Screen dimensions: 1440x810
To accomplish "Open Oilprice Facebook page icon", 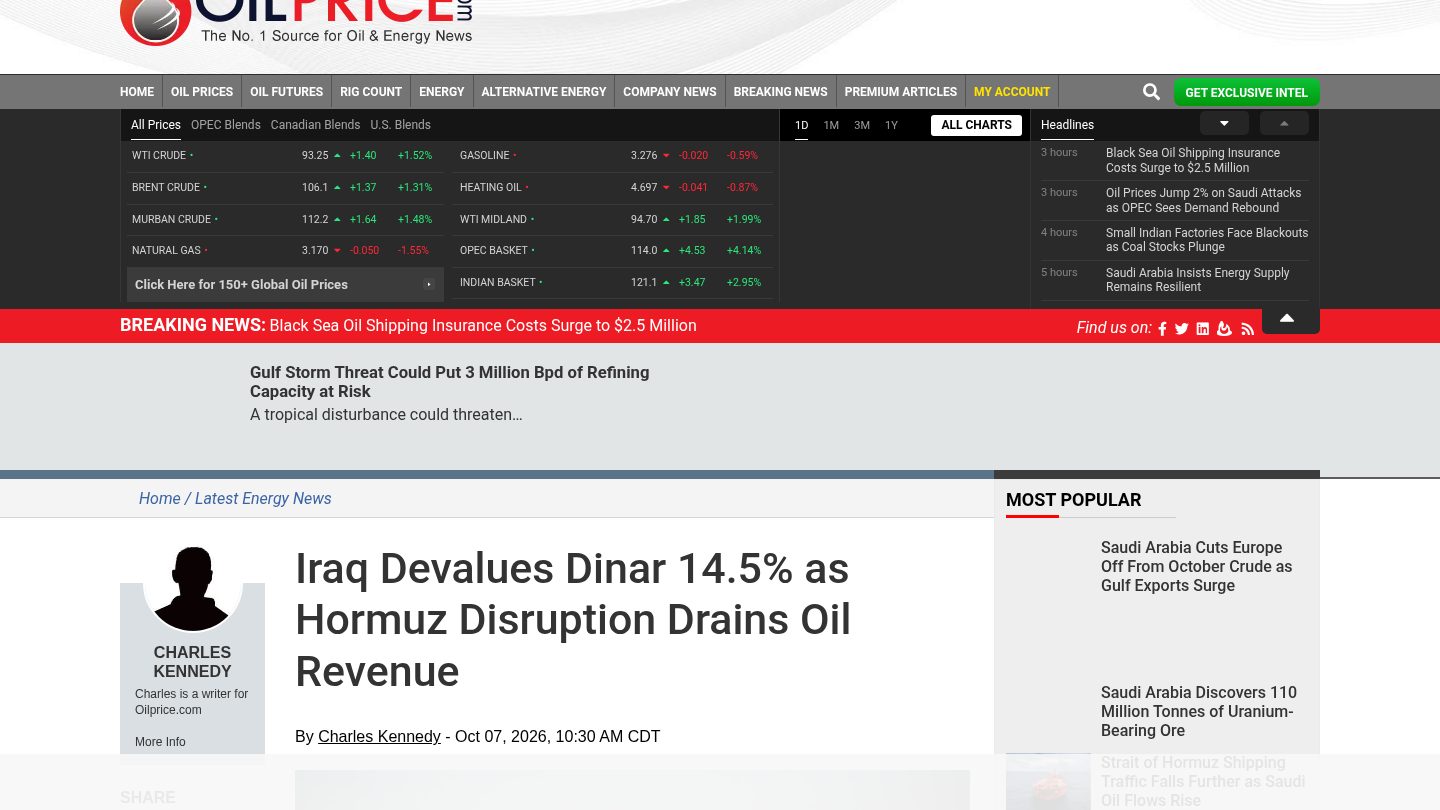I will pos(1162,329).
